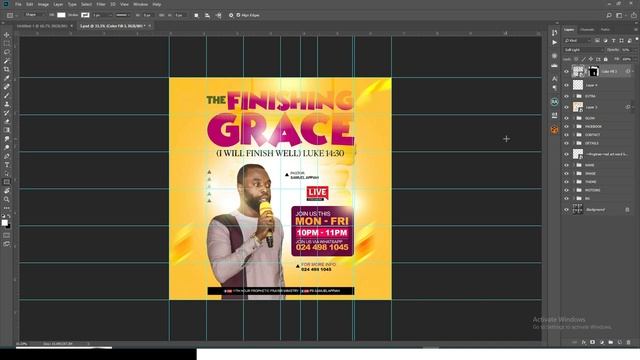Viewport: 640px width, 360px height.
Task: Select the Pen tool
Action: (x=7, y=156)
